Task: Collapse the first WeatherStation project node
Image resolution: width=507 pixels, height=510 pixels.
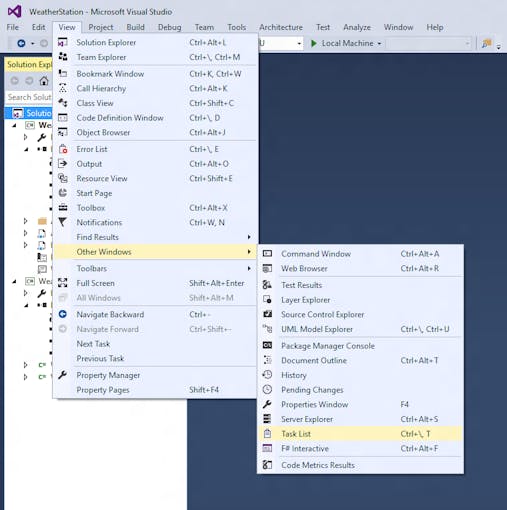Action: (x=14, y=125)
